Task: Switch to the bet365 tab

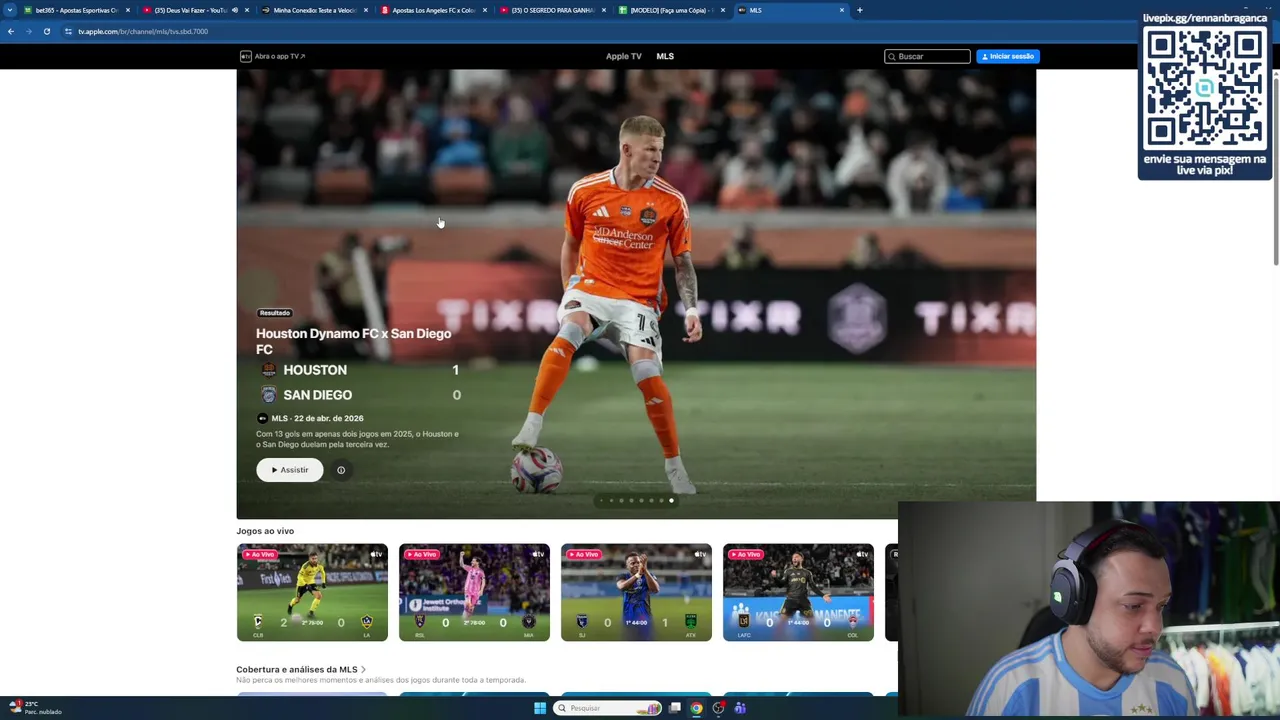Action: pos(76,10)
